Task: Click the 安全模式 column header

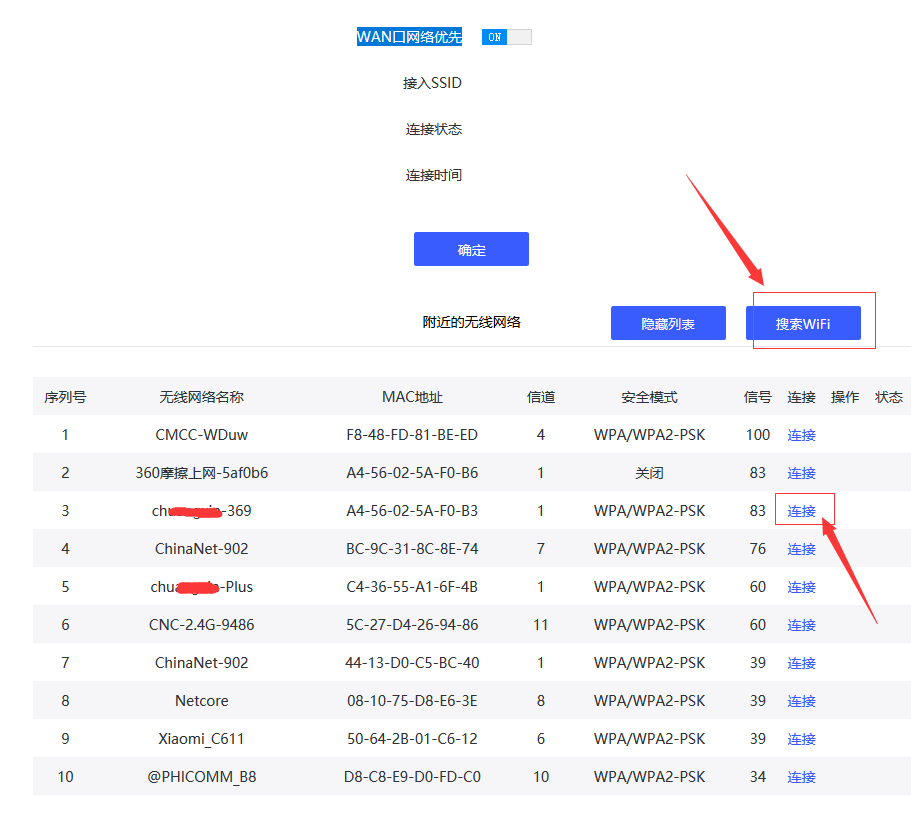Action: [649, 397]
